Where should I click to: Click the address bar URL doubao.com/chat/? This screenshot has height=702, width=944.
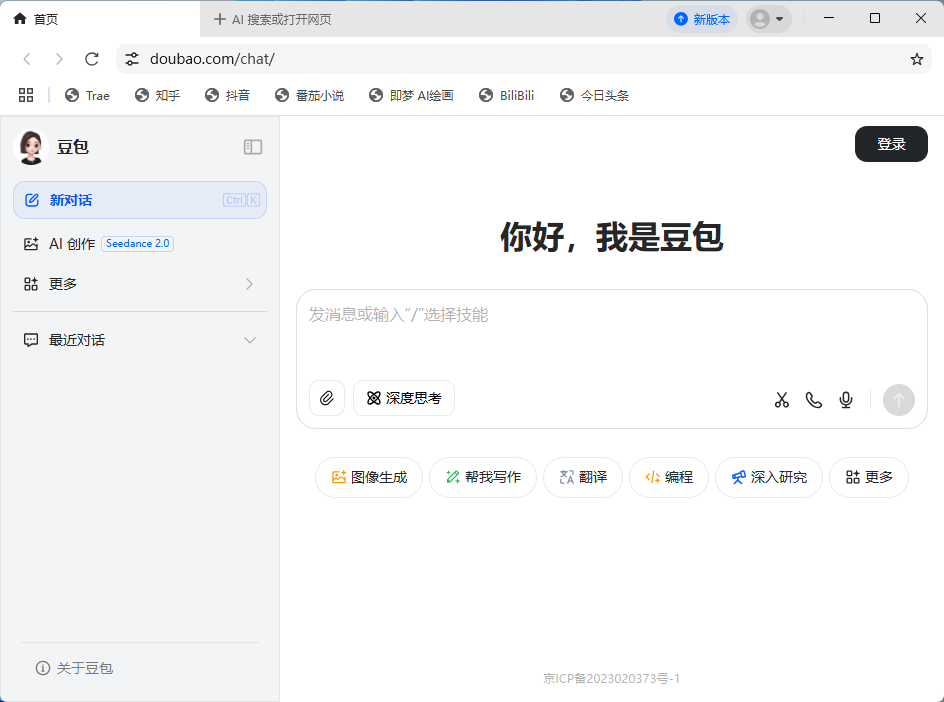click(x=212, y=59)
